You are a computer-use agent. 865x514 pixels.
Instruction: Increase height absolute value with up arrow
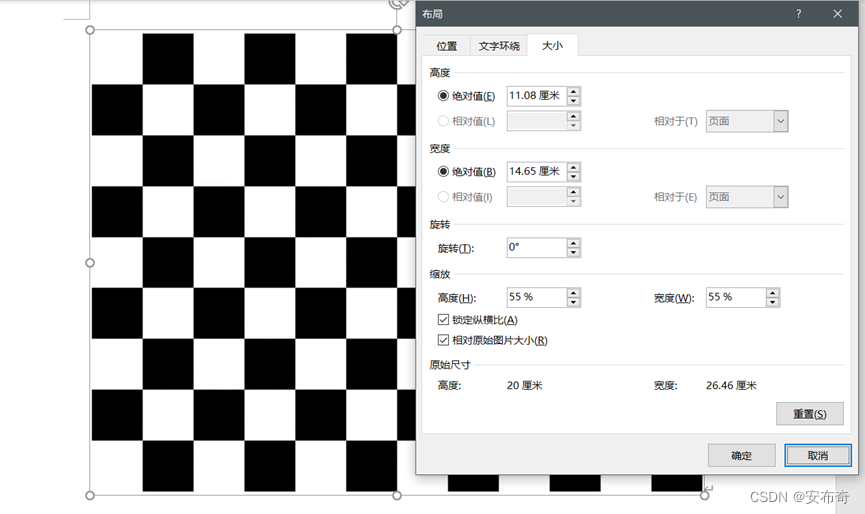(x=574, y=92)
